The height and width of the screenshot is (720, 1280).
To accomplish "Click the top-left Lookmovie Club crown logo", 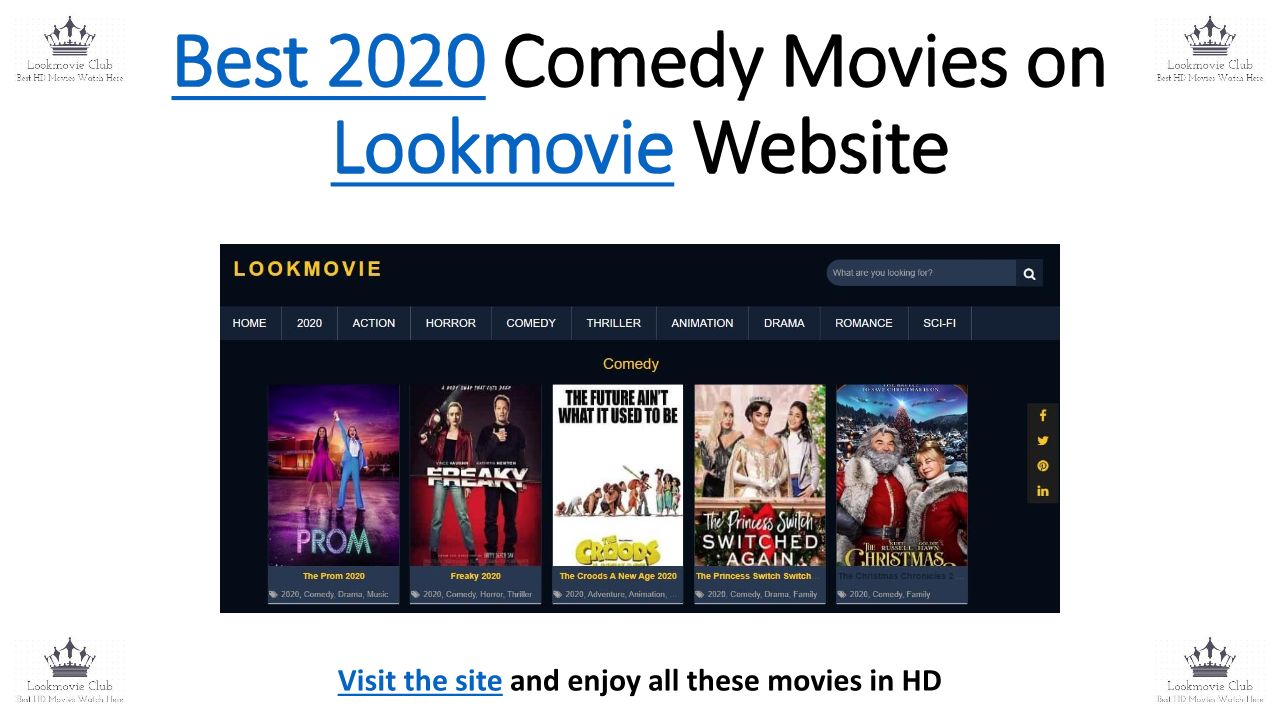I will [70, 50].
